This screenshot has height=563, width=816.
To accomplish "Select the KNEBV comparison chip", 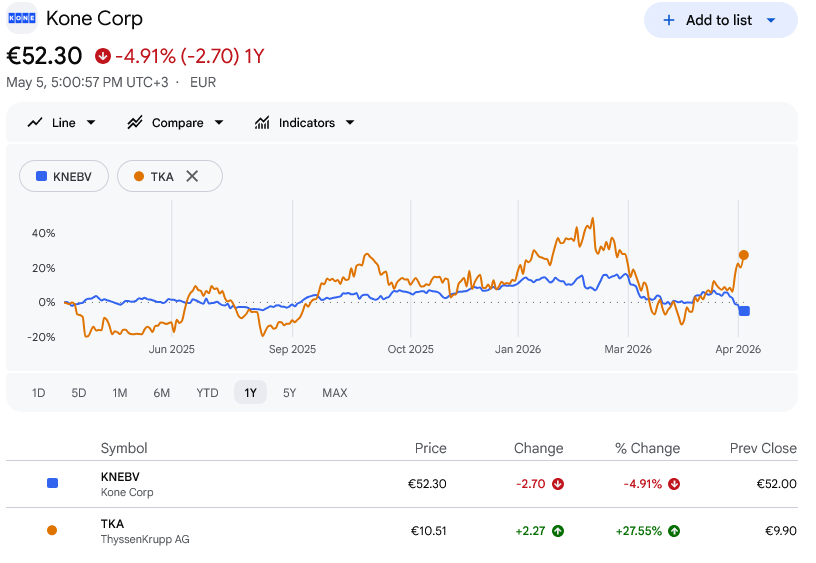I will [64, 176].
